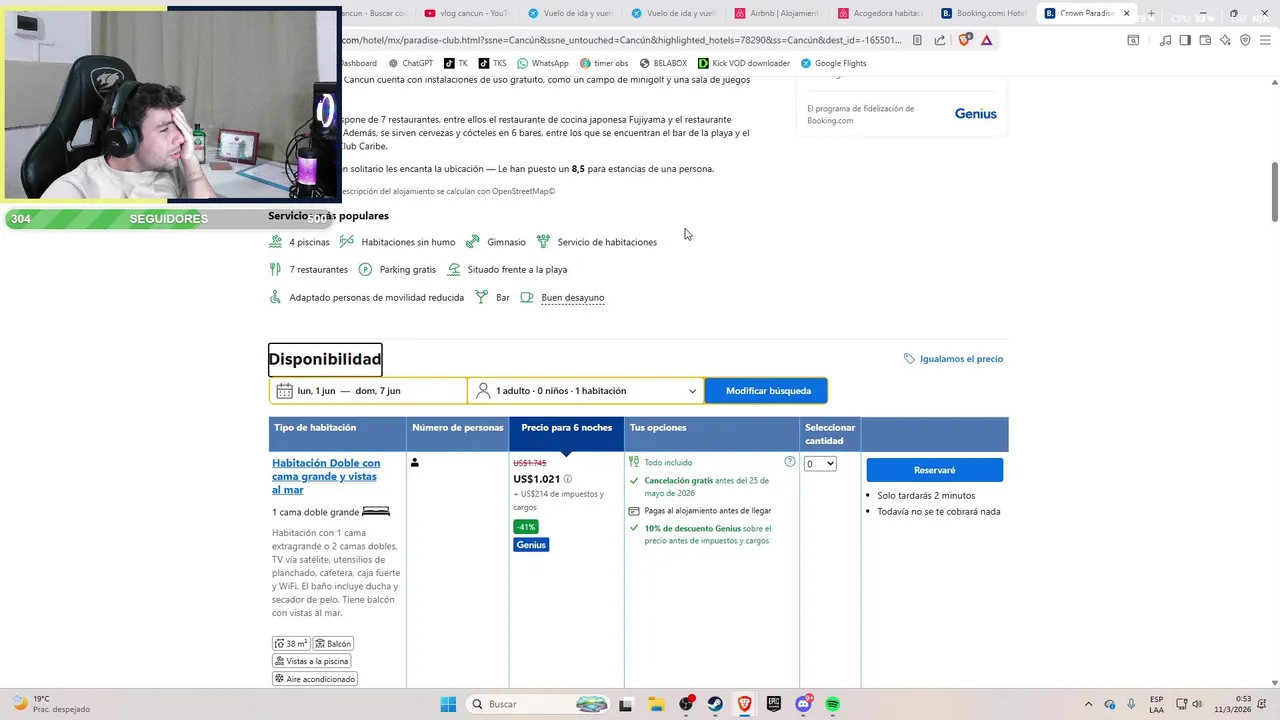Open the WhatsApp bookmark
The image size is (1280, 720).
tap(543, 63)
